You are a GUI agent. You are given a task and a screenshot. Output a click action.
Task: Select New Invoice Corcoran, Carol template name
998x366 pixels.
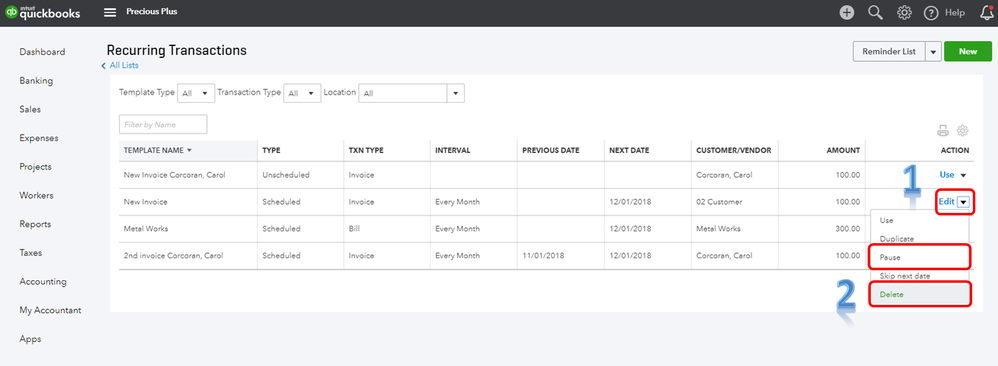[174, 175]
